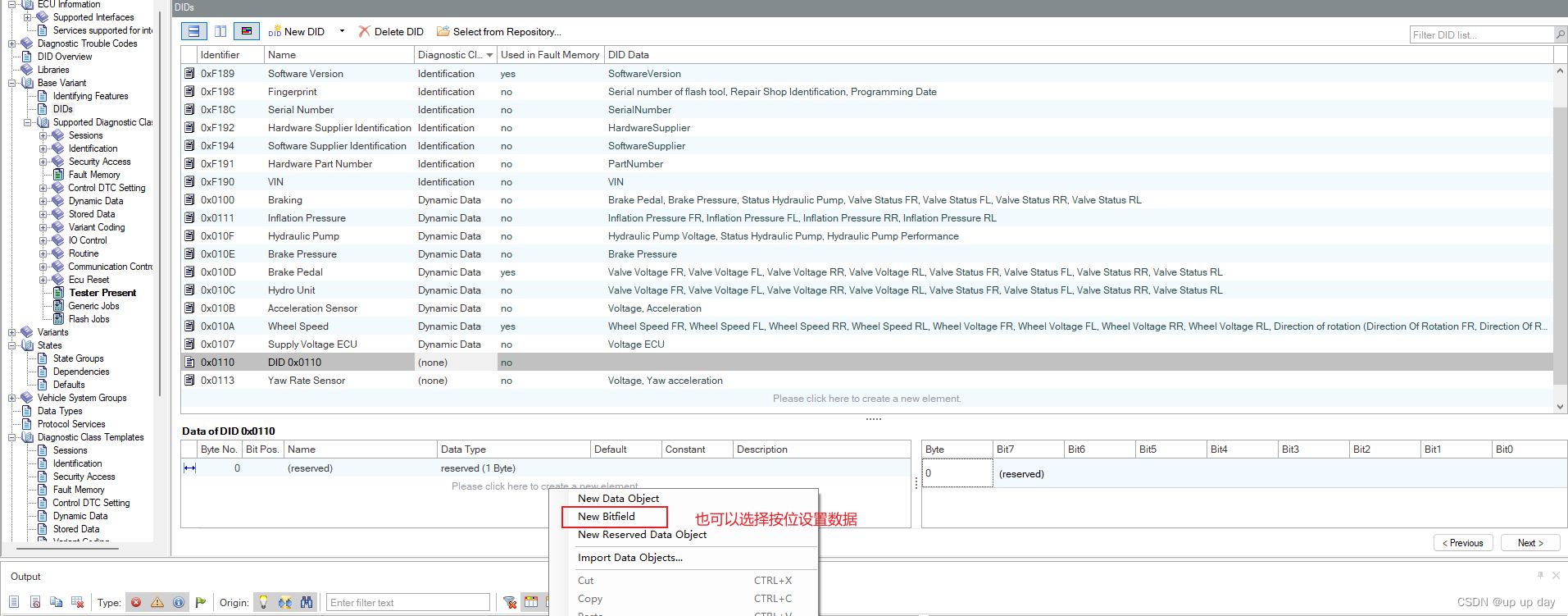1568x616 pixels.
Task: Click the clear filter funnel icon
Action: 510,602
